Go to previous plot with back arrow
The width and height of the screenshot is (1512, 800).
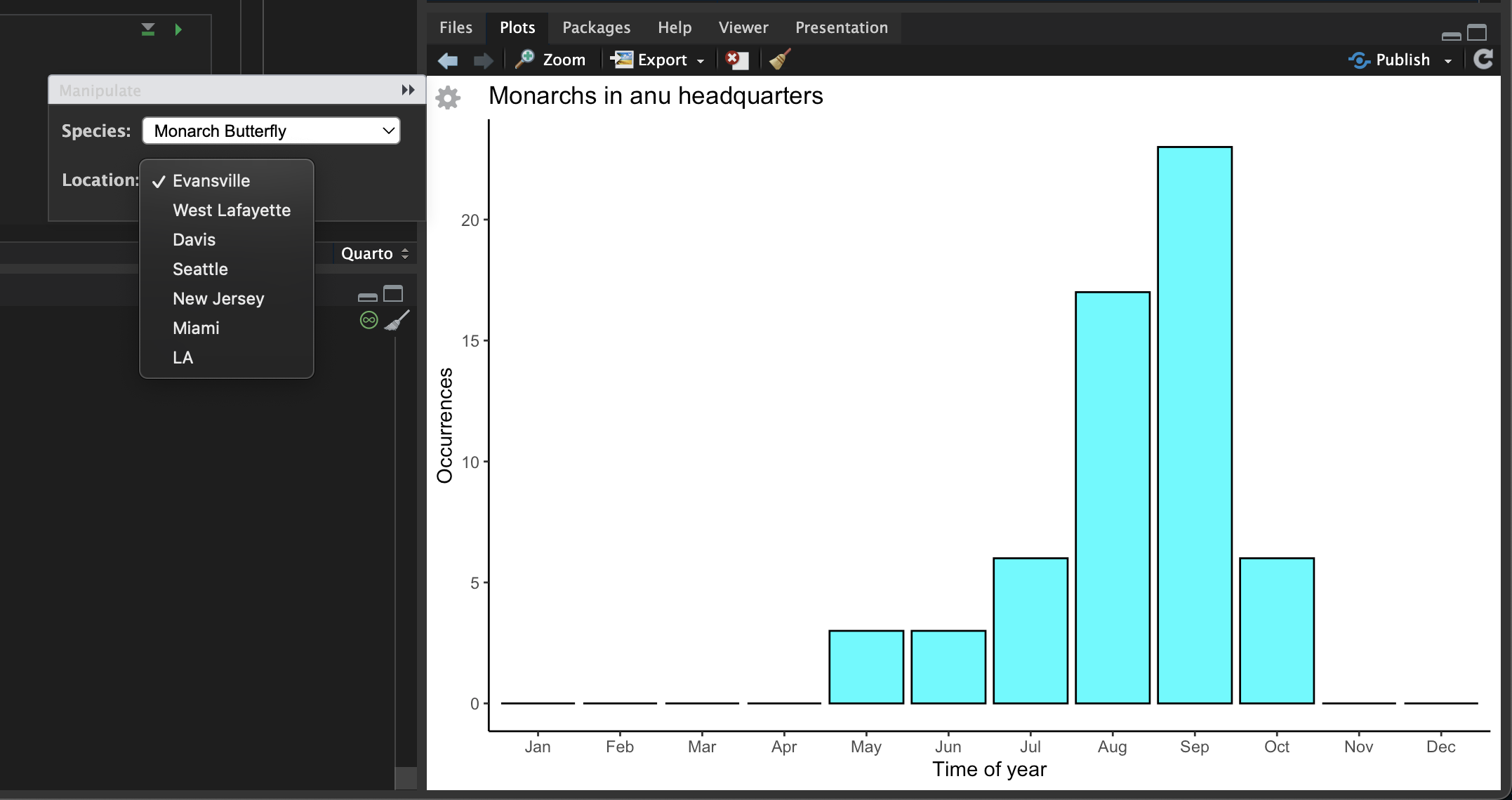pos(448,60)
